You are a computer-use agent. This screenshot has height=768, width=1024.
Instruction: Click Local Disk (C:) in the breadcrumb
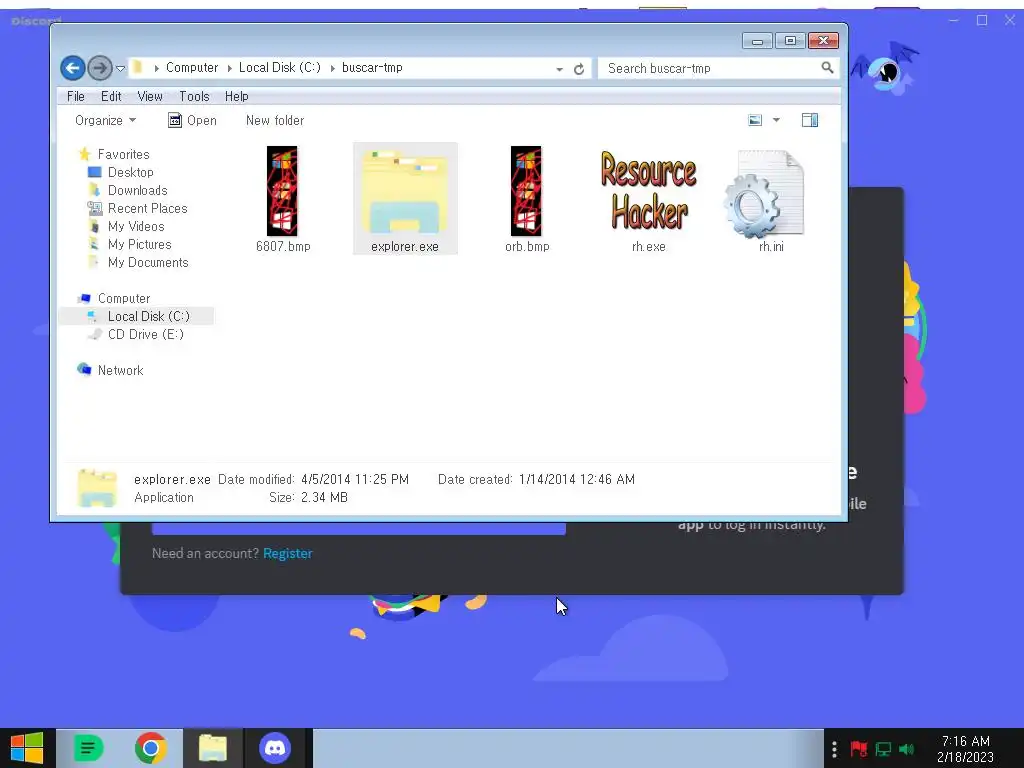click(x=280, y=67)
